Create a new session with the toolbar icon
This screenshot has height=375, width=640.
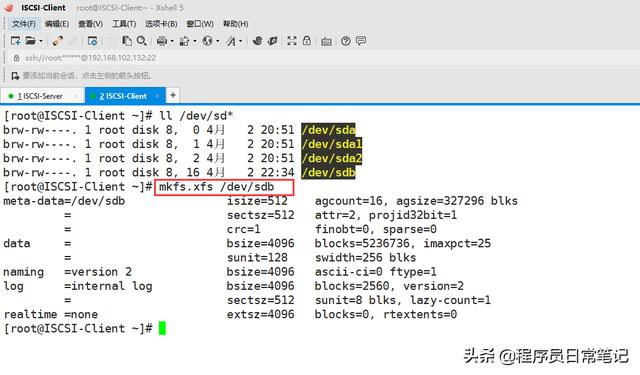[16, 41]
